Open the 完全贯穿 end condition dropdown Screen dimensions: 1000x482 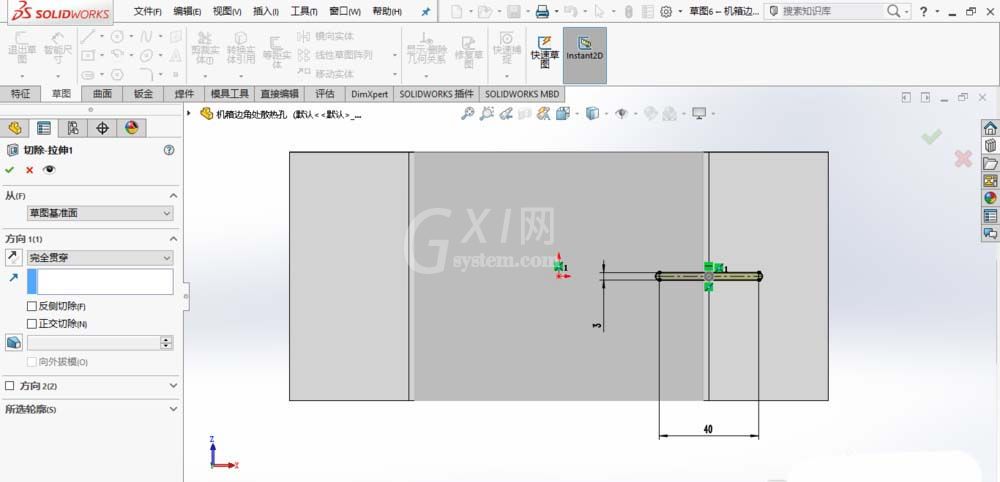pyautogui.click(x=100, y=258)
